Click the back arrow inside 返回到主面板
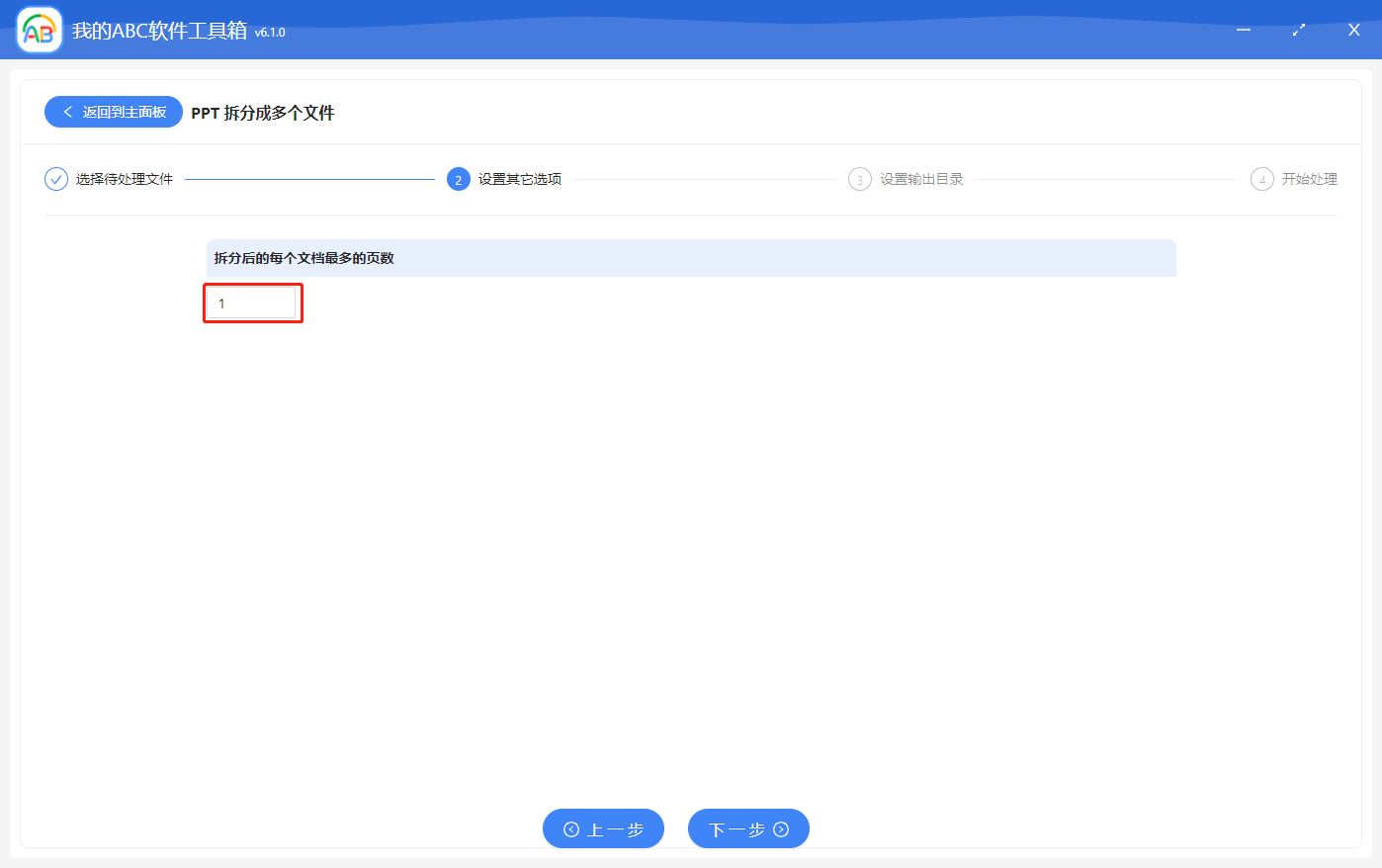The width and height of the screenshot is (1382, 868). click(x=68, y=112)
